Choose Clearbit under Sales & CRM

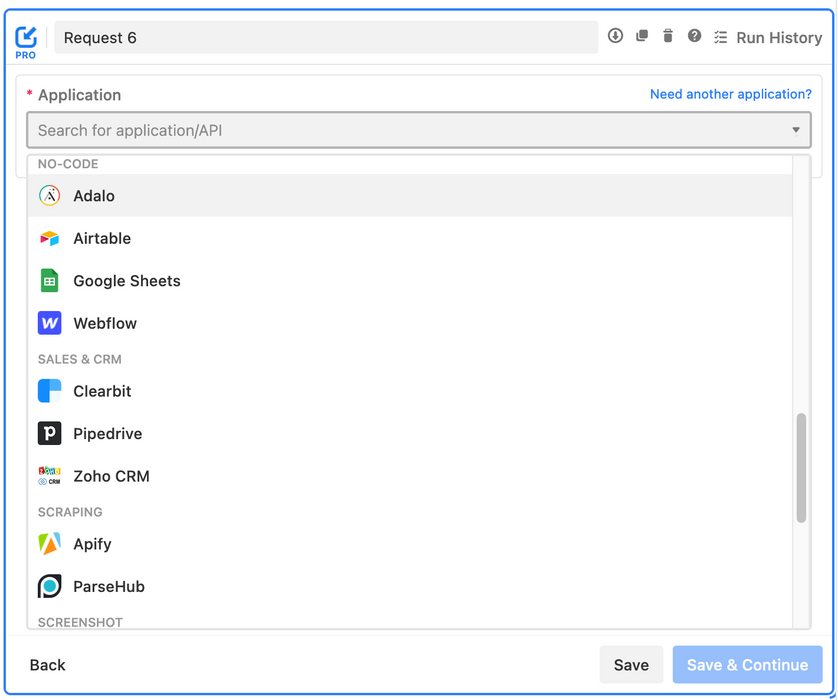click(409, 391)
